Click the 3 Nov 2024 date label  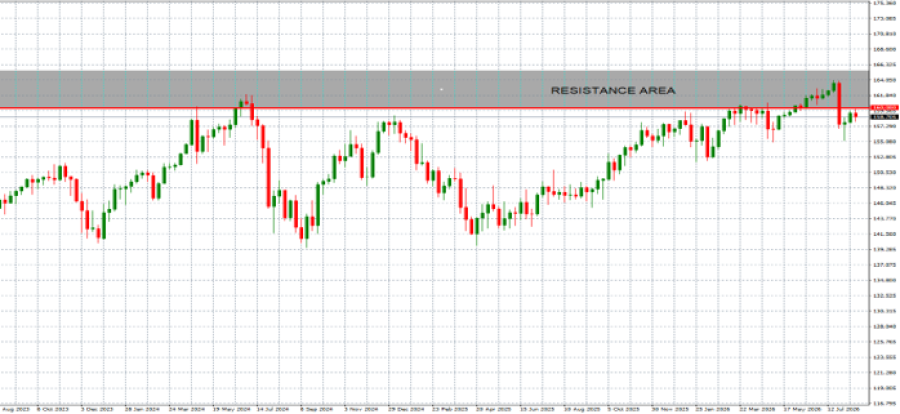362,410
